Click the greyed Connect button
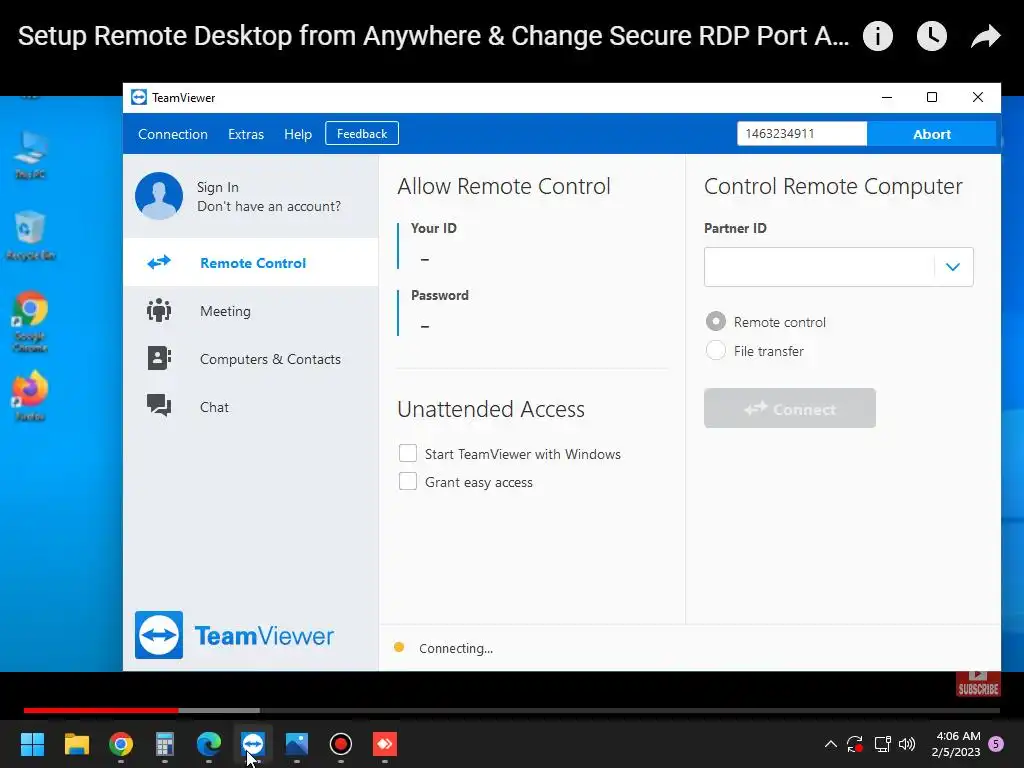Image resolution: width=1024 pixels, height=768 pixels. [790, 408]
